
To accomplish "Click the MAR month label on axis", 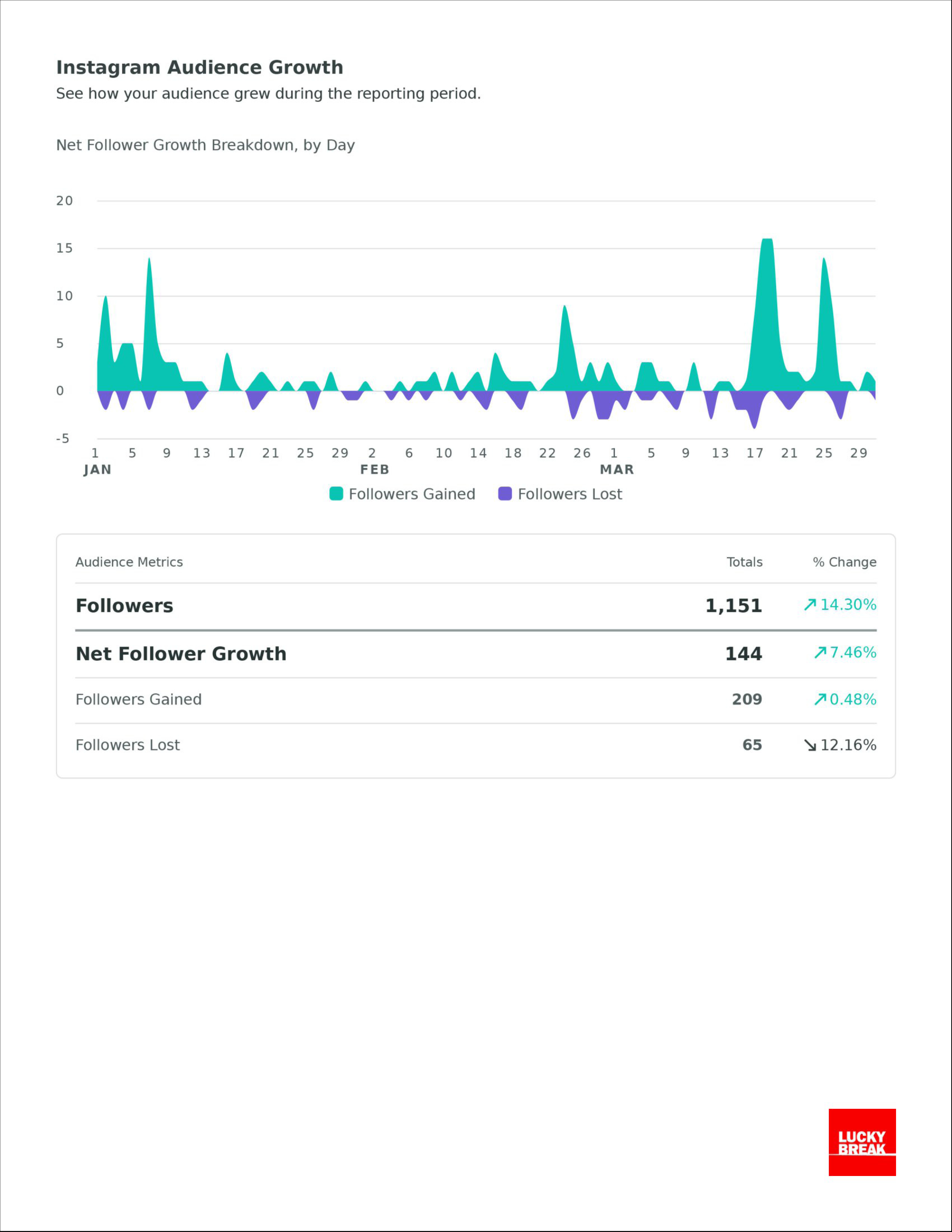I will (x=616, y=469).
